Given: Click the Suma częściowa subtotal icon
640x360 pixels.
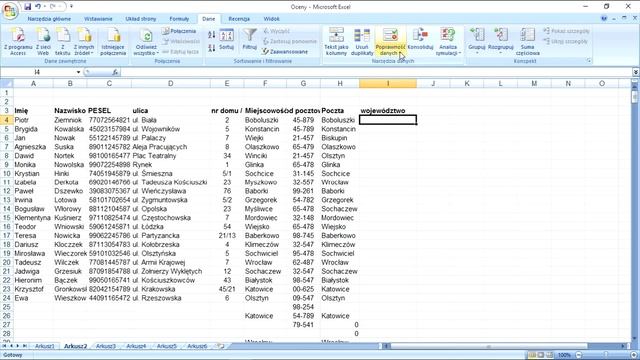Looking at the screenshot, I should 527,35.
